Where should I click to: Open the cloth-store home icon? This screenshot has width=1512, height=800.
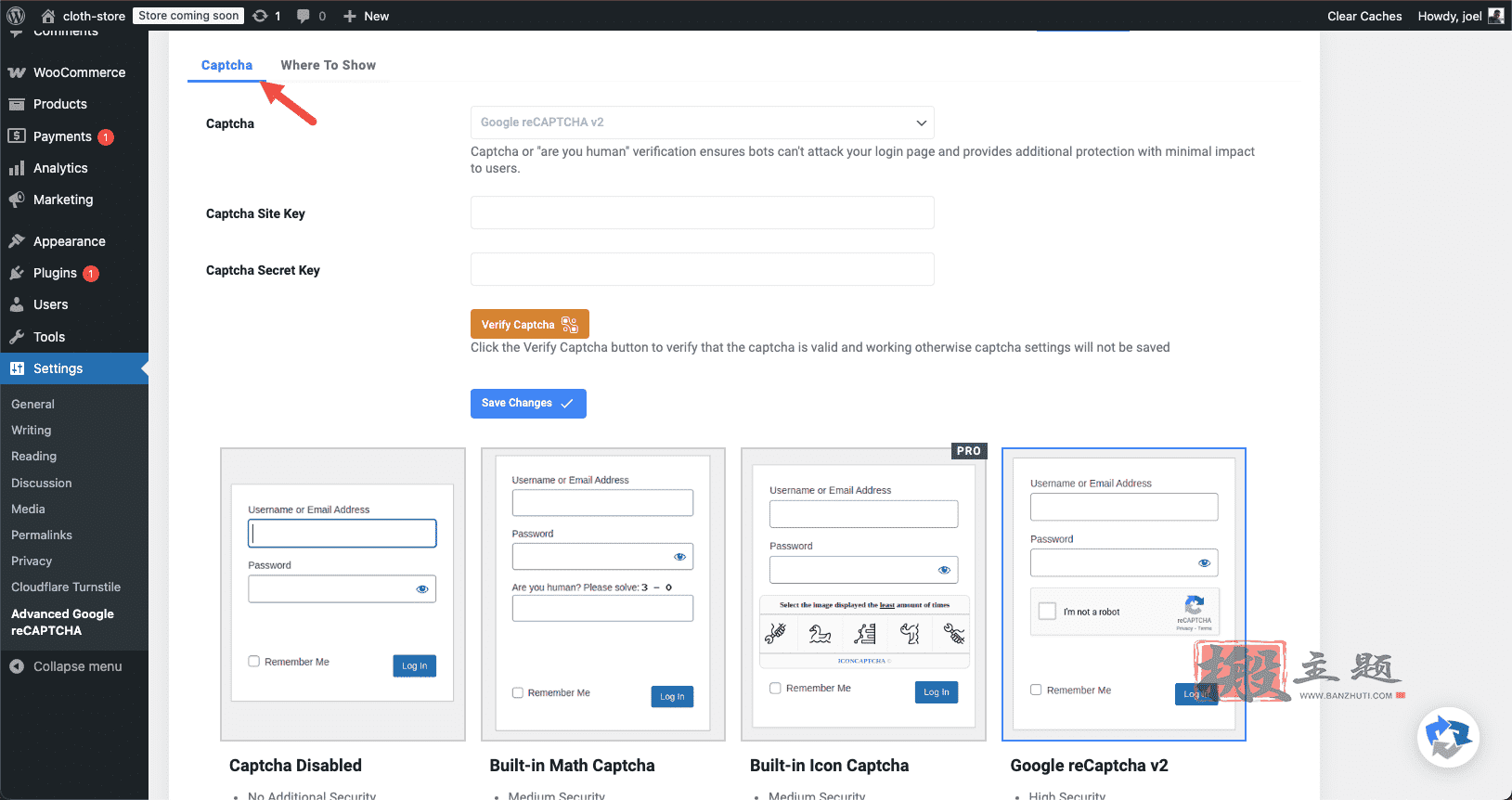[48, 16]
